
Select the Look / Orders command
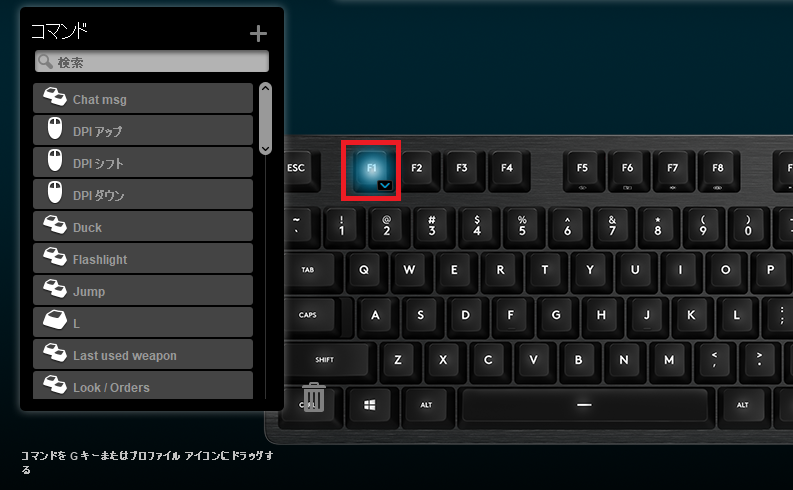click(x=143, y=385)
